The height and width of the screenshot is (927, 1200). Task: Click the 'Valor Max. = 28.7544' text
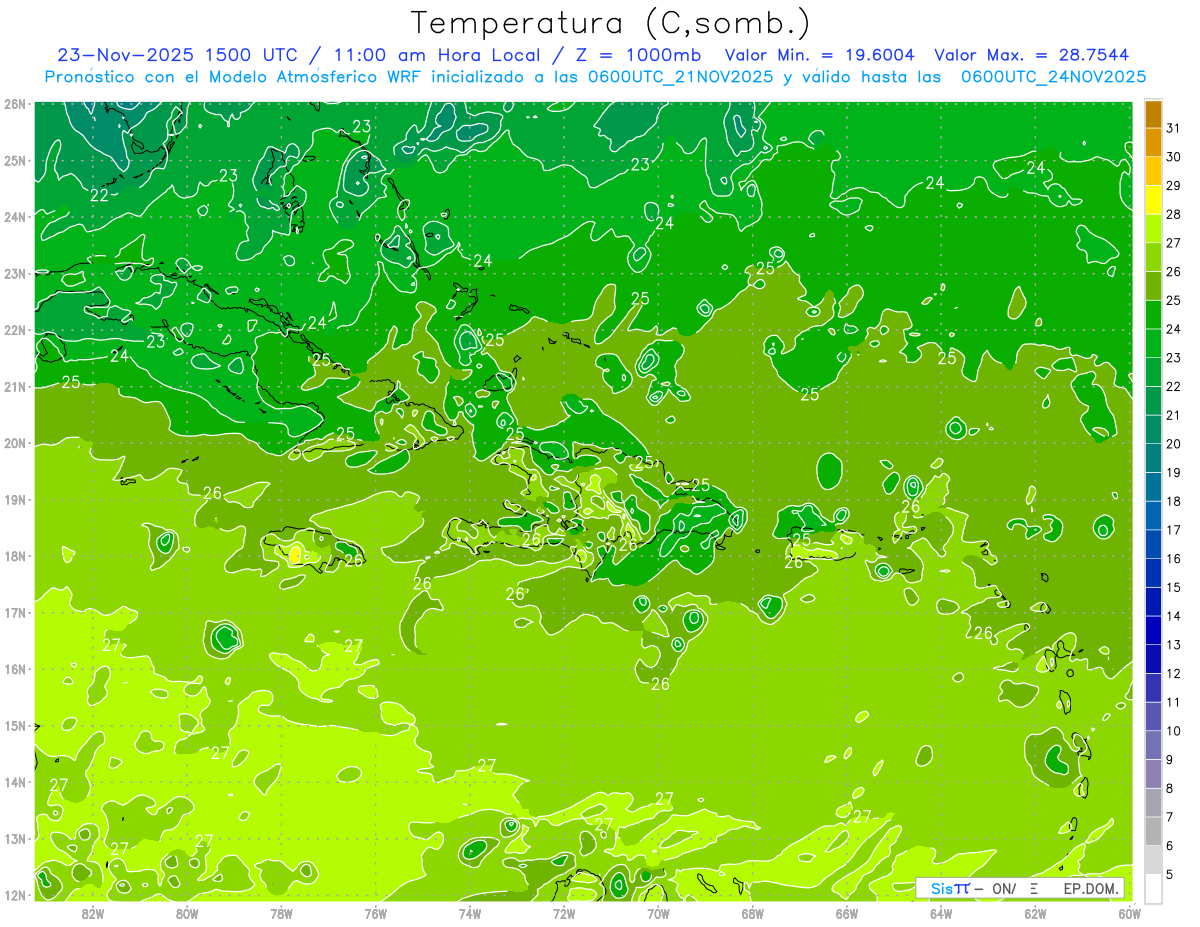[x=1032, y=55]
